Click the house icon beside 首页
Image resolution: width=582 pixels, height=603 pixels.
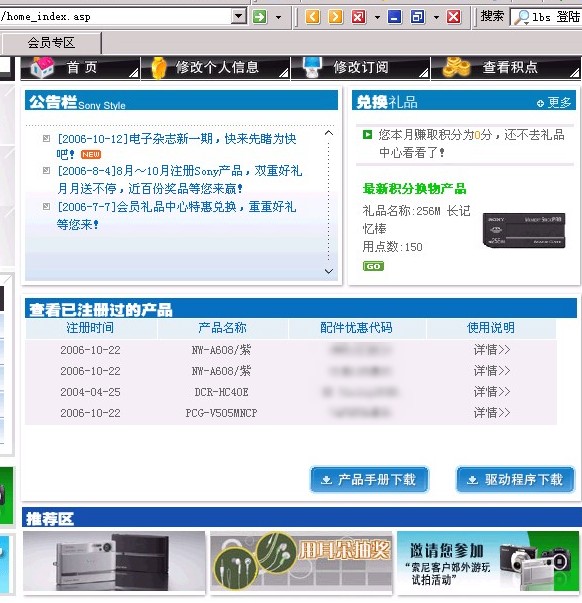42,67
